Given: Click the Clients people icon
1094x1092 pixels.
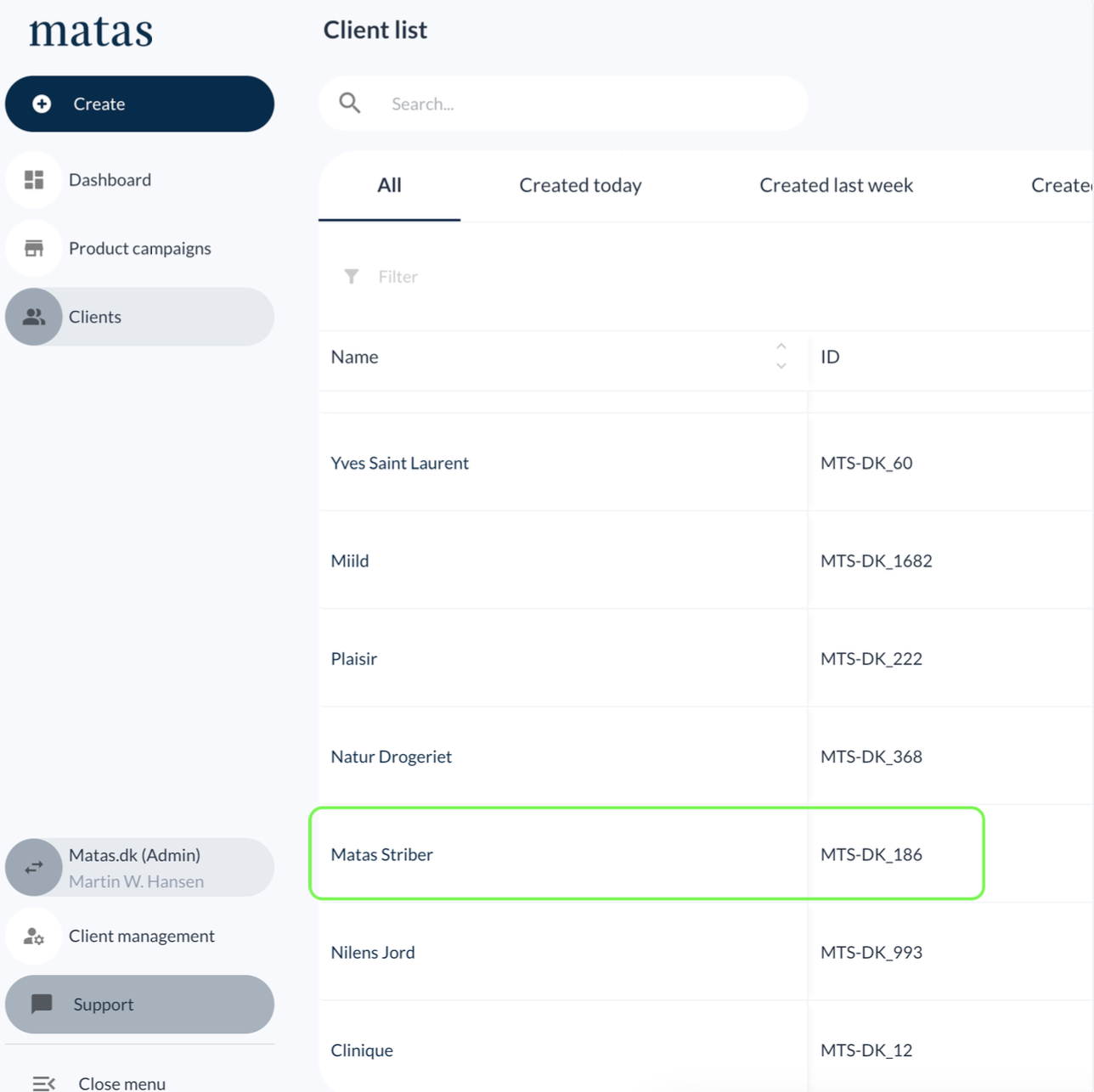Looking at the screenshot, I should [34, 317].
